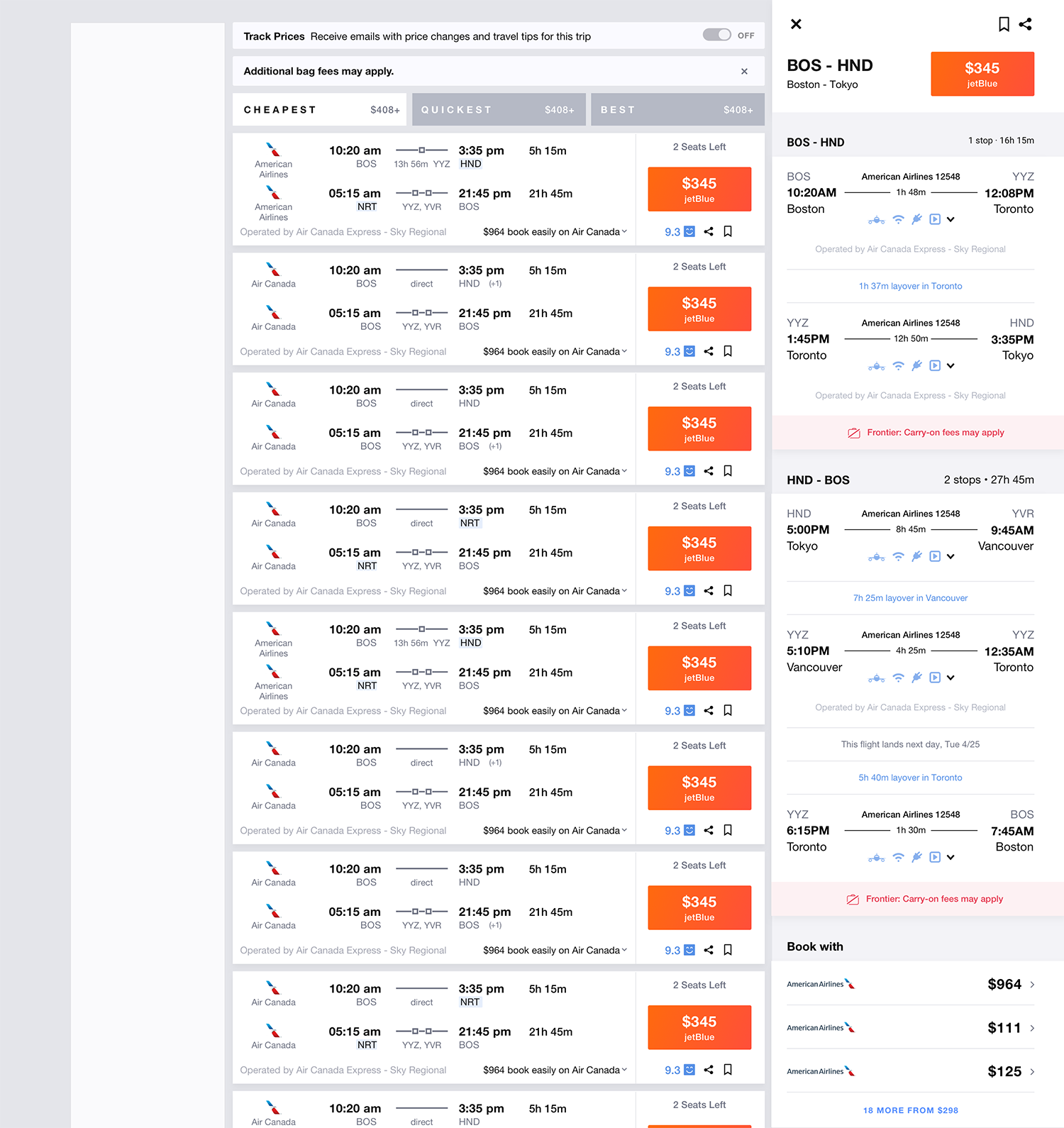Select the Best sorting tab
The image size is (1064, 1128).
(x=677, y=109)
